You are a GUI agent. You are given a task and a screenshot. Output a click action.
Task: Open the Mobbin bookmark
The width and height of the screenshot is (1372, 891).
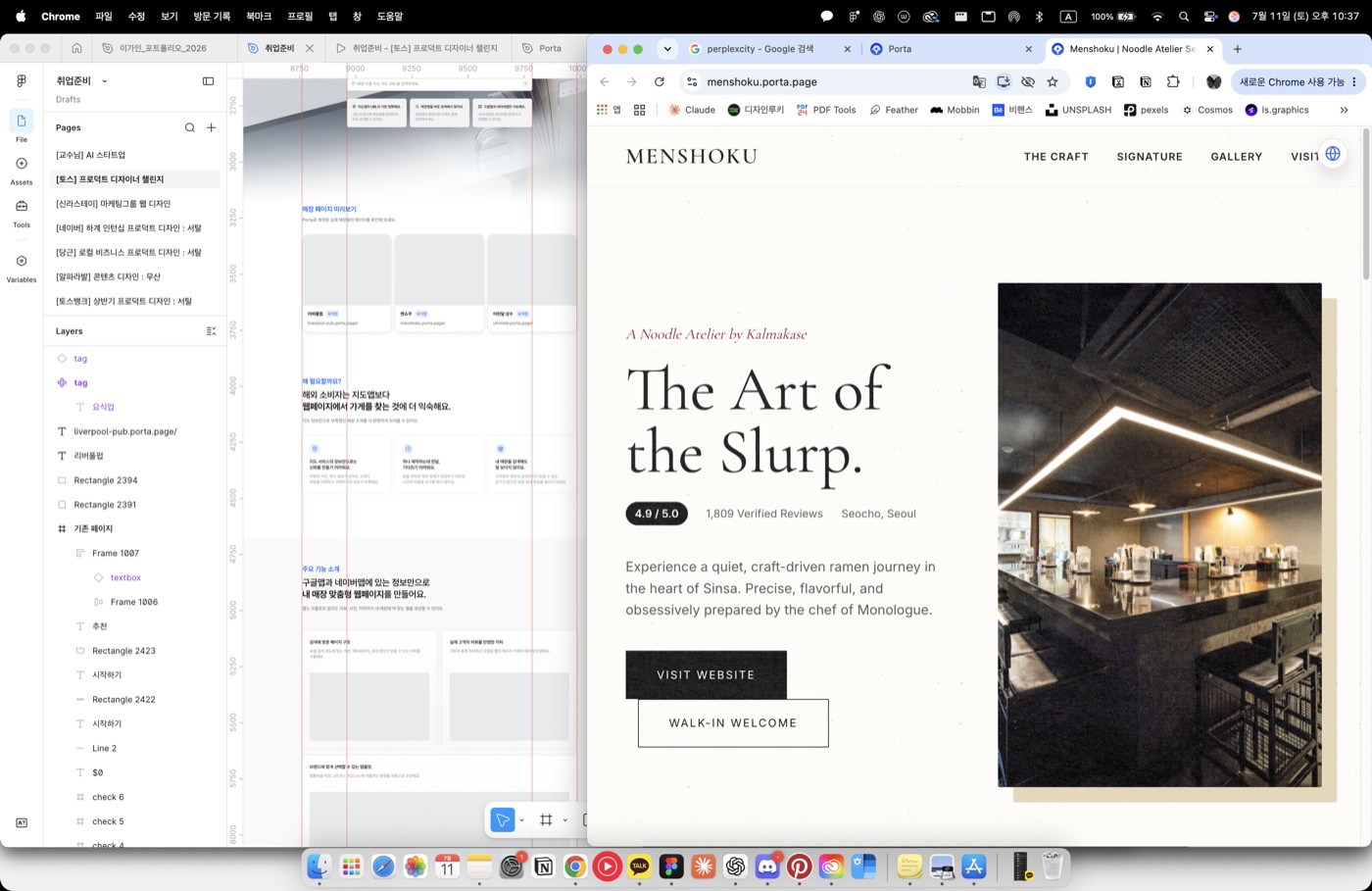[x=955, y=110]
